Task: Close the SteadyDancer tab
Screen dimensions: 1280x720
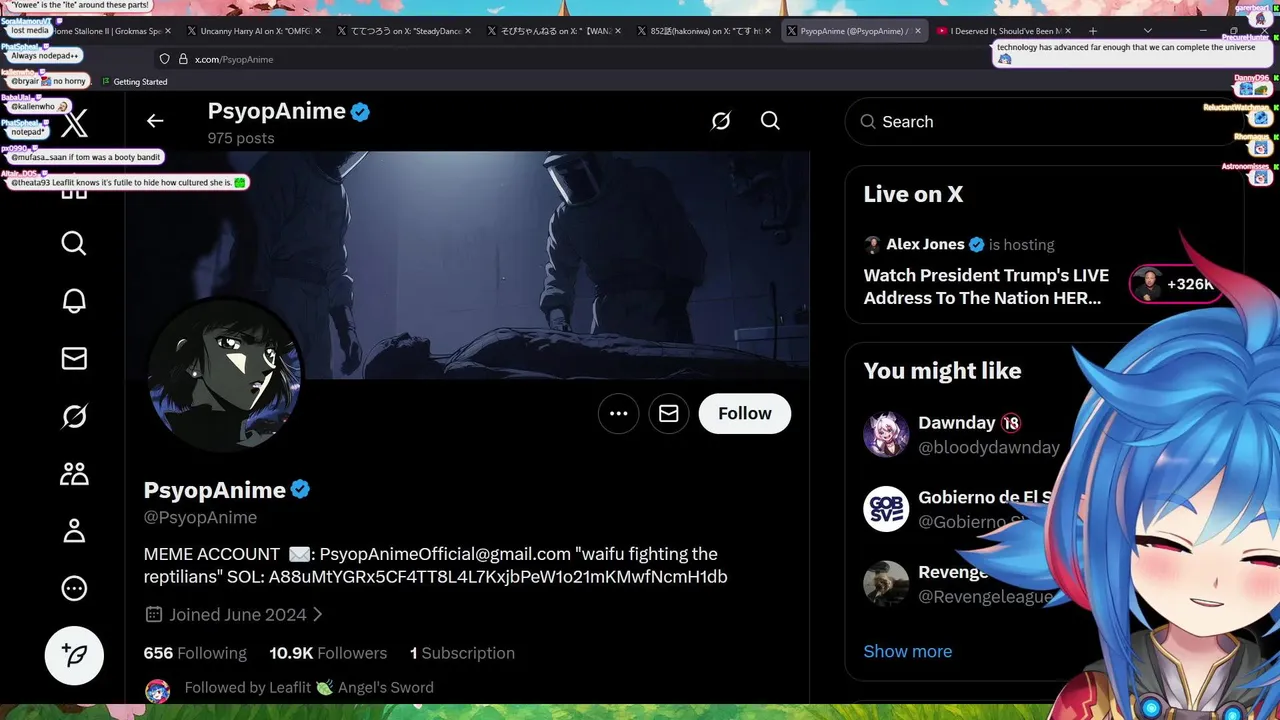Action: 468,31
